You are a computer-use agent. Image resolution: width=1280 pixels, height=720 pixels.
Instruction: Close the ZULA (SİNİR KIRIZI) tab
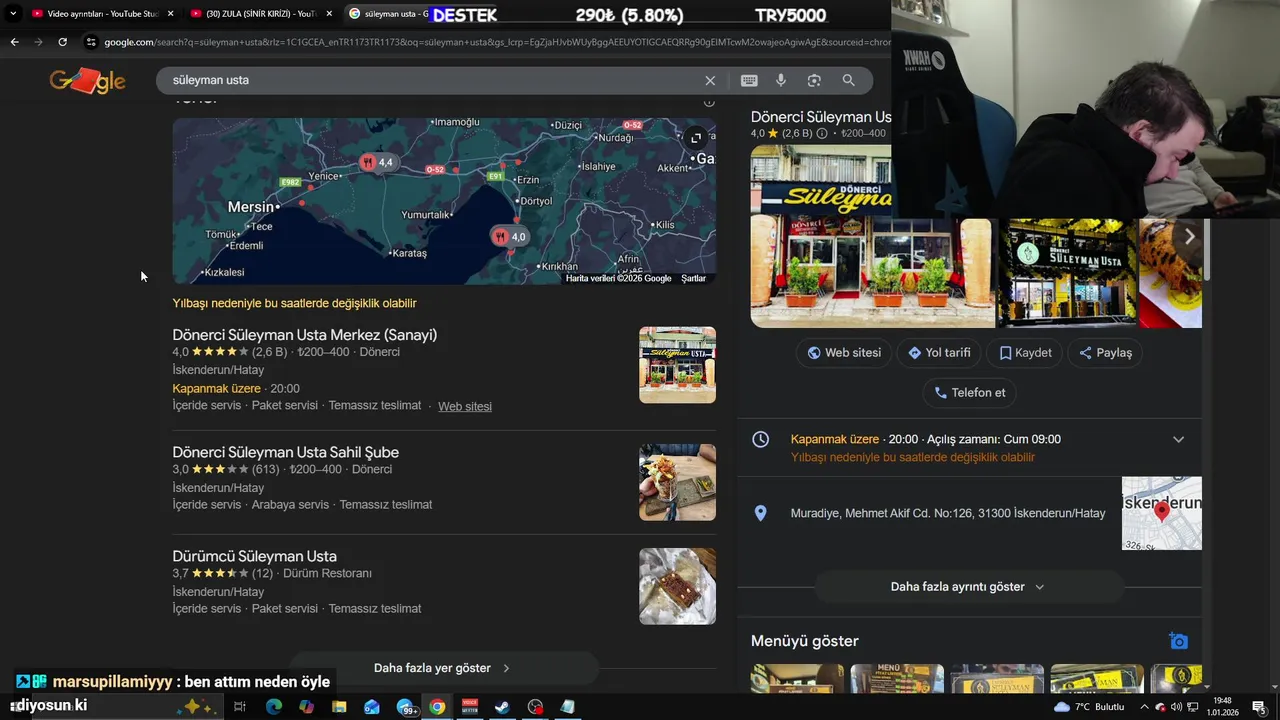tap(329, 14)
